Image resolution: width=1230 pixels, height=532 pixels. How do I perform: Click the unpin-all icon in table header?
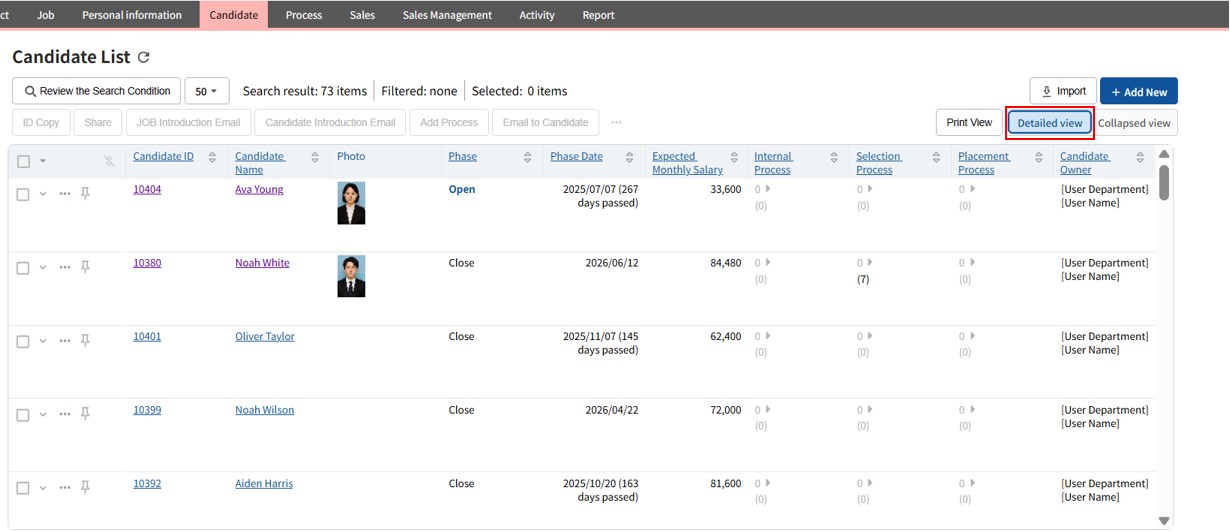pos(109,161)
